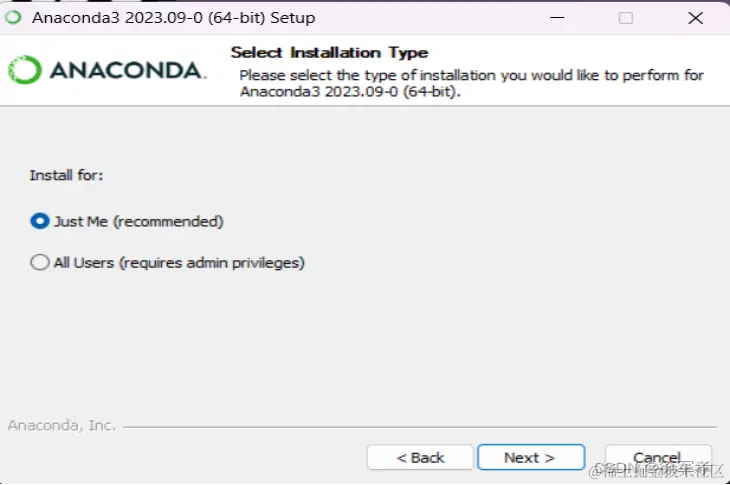Return to previous page with < Back

(x=420, y=458)
